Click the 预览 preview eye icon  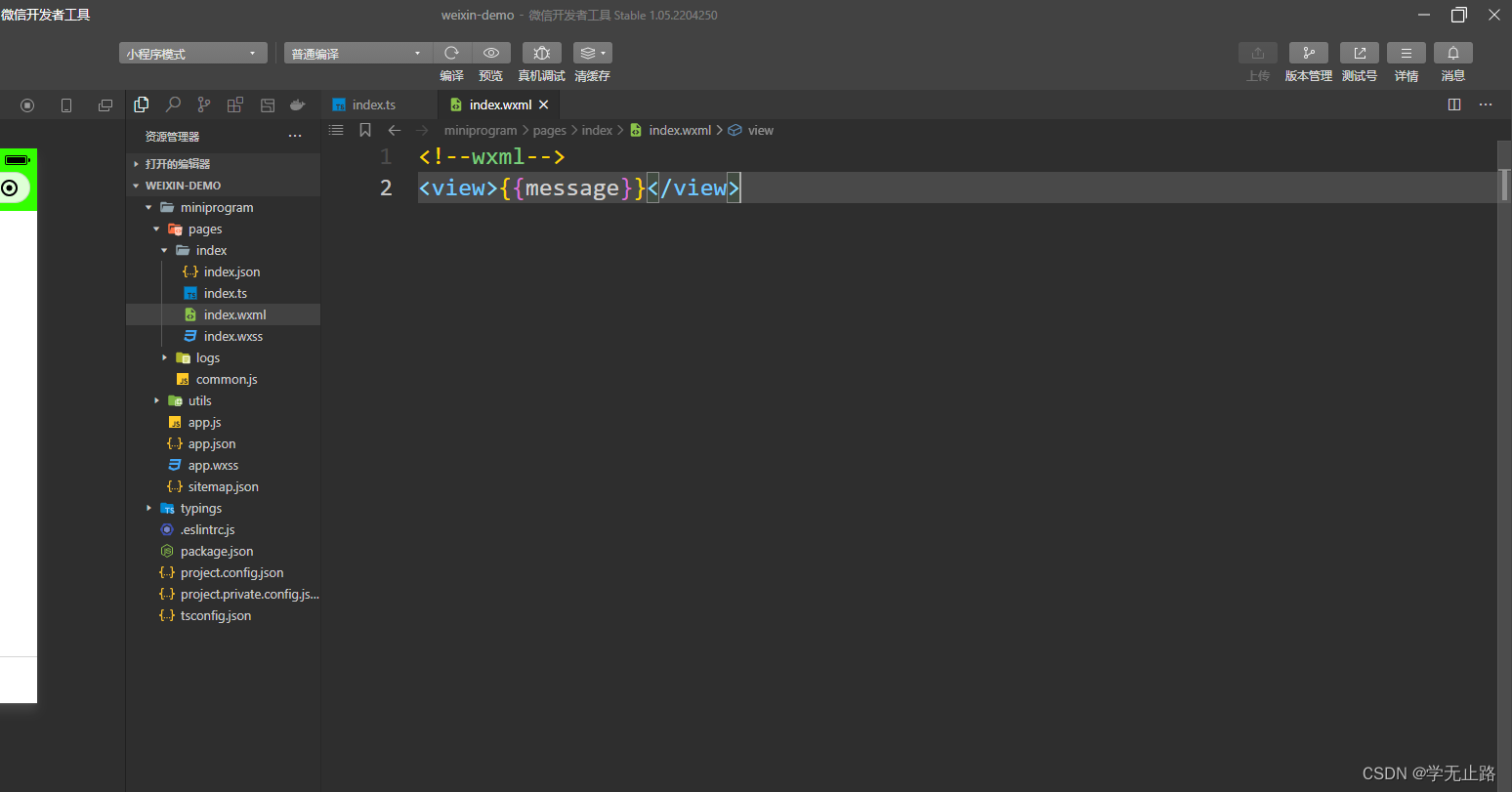click(x=491, y=53)
